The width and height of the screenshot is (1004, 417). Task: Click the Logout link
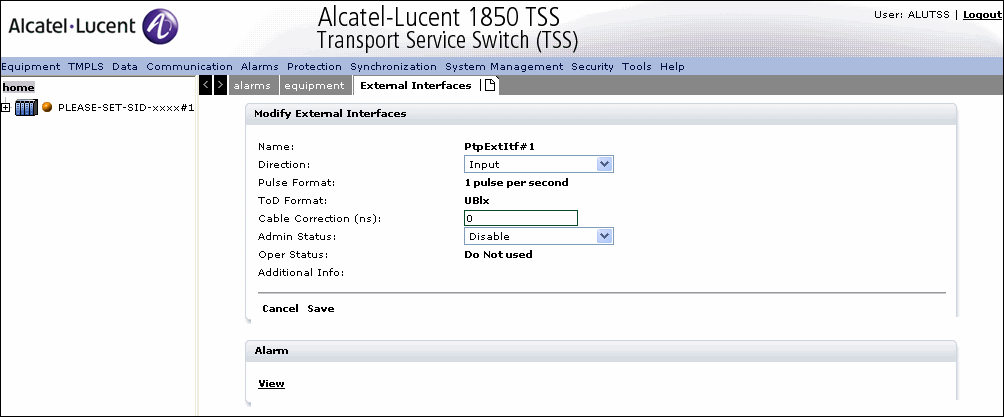tap(982, 15)
